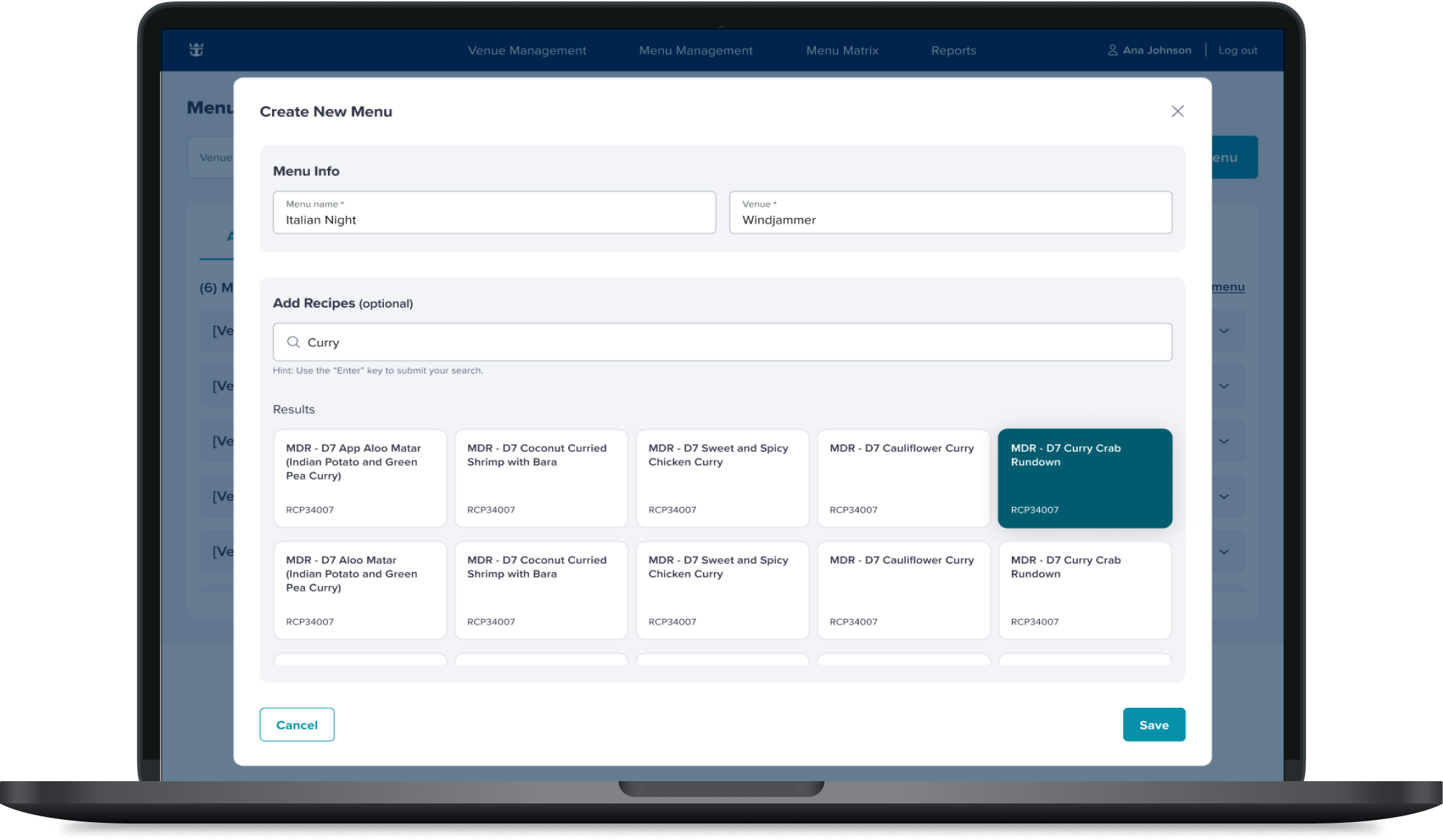Go to Menu Management tab

point(695,50)
